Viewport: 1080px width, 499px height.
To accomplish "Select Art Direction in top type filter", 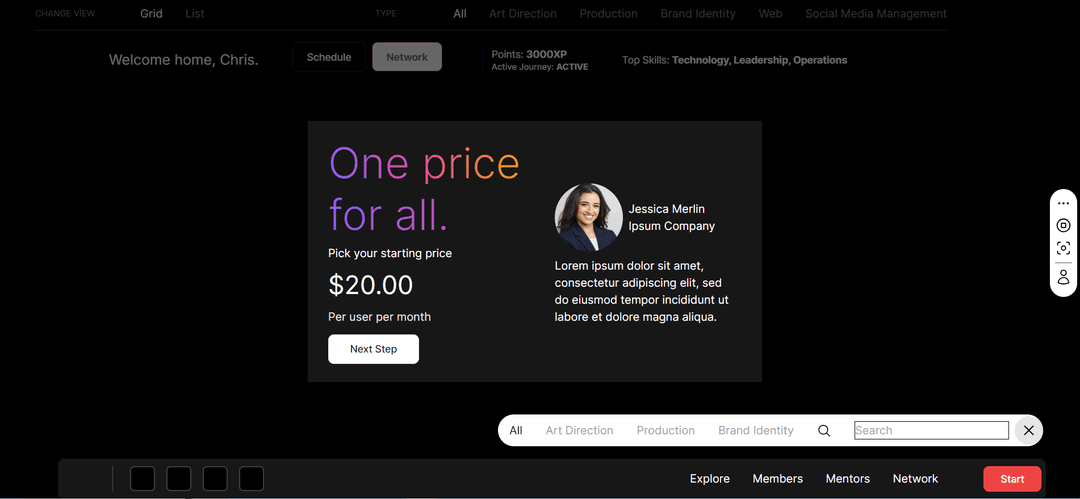I will [523, 14].
